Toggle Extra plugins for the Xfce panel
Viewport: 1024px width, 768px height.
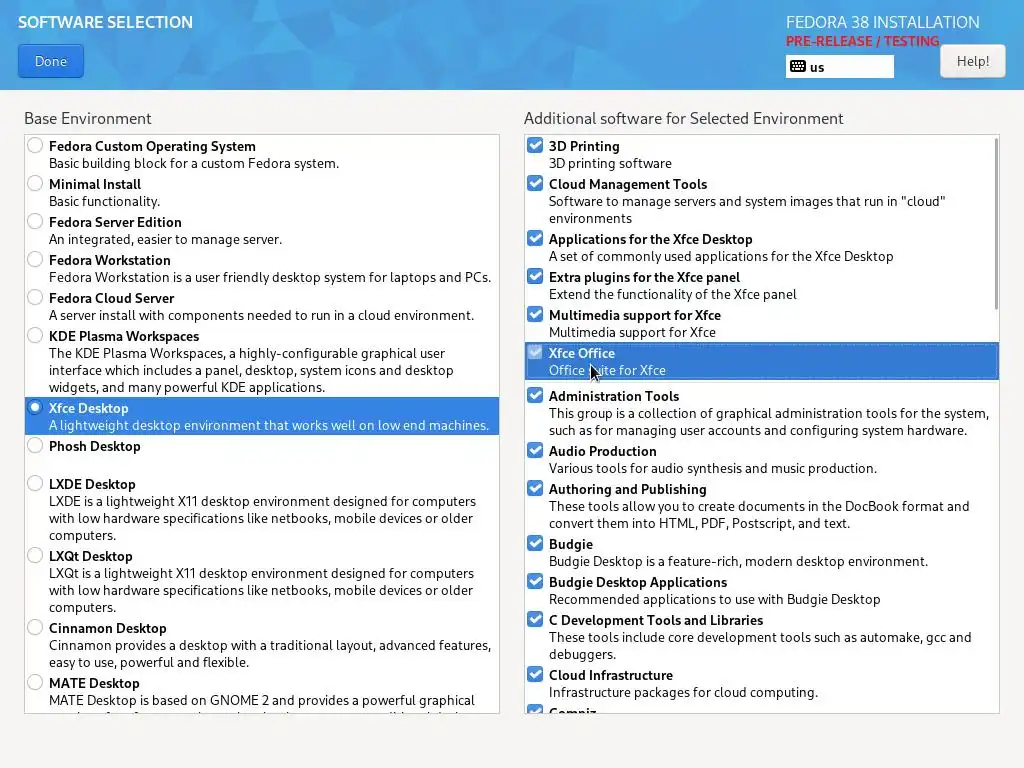[x=535, y=276]
